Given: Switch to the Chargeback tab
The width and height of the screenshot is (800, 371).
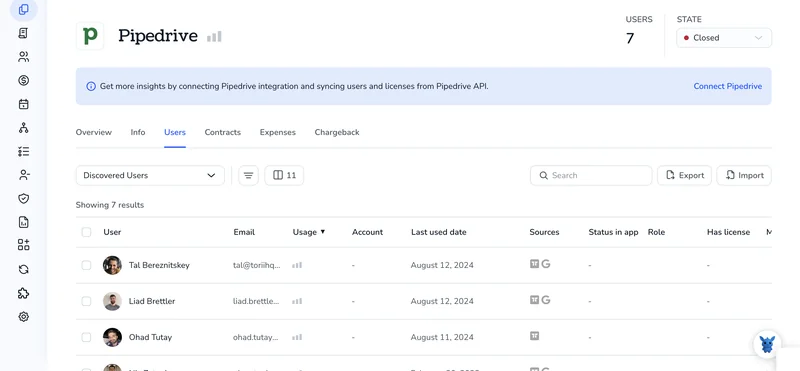Looking at the screenshot, I should (x=337, y=132).
